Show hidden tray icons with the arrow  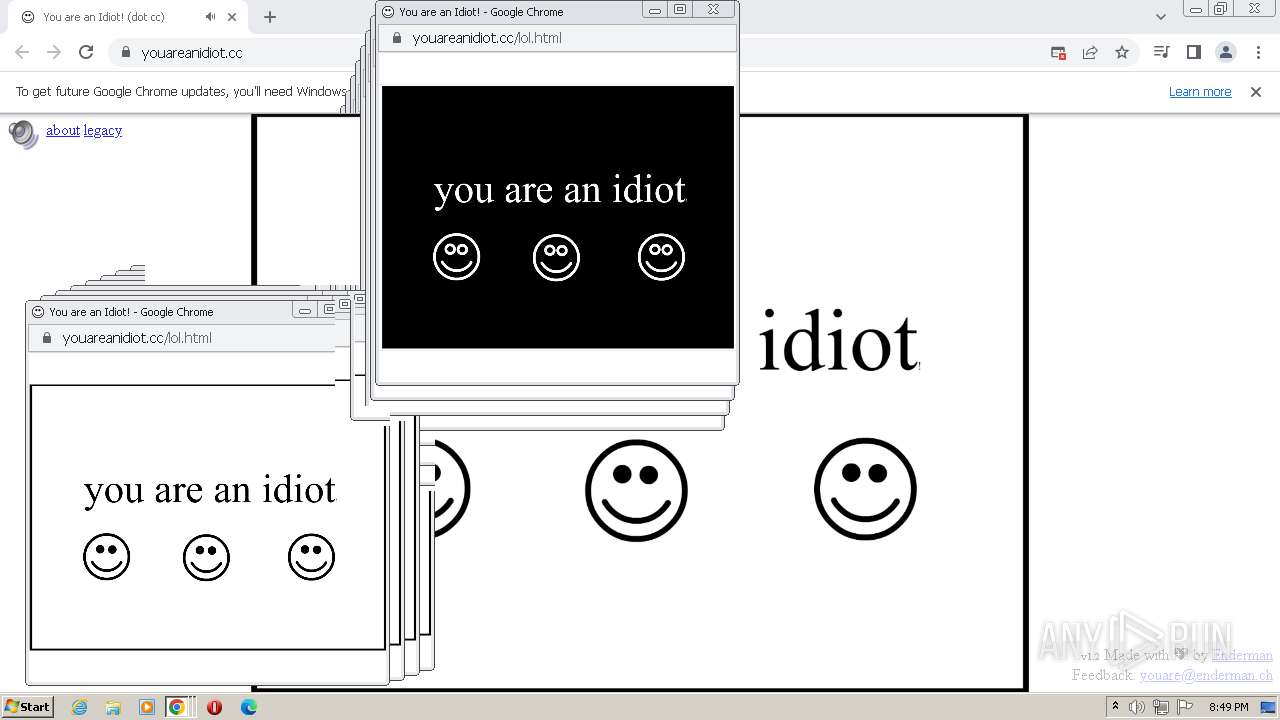coord(1115,707)
